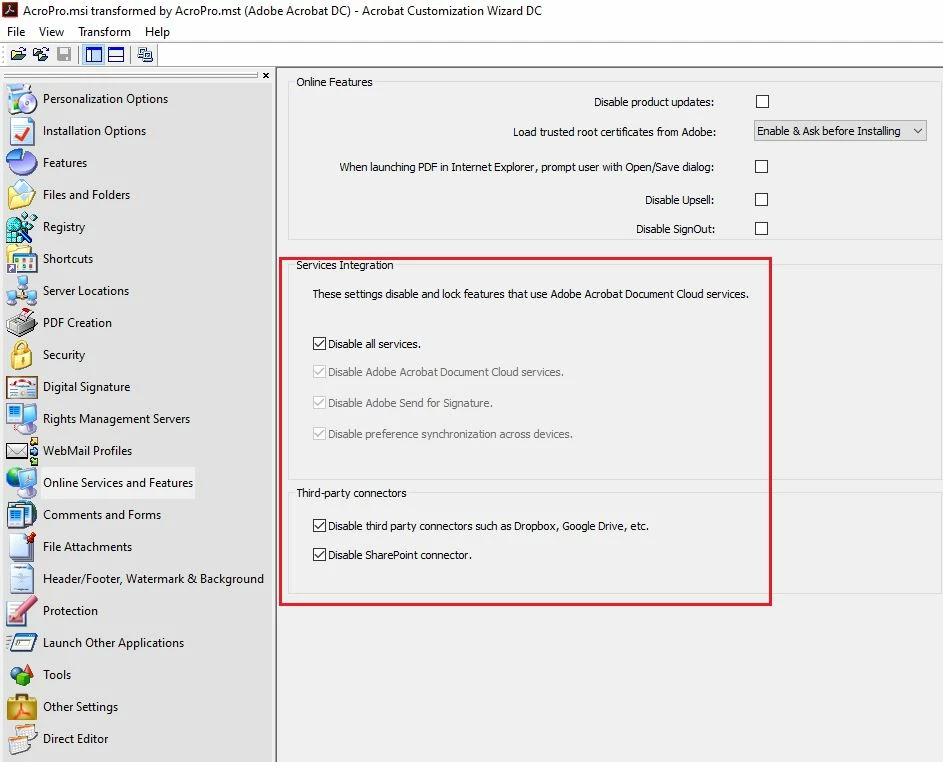
Task: Click the Adobe Acrobat title bar icon
Action: [x=10, y=10]
